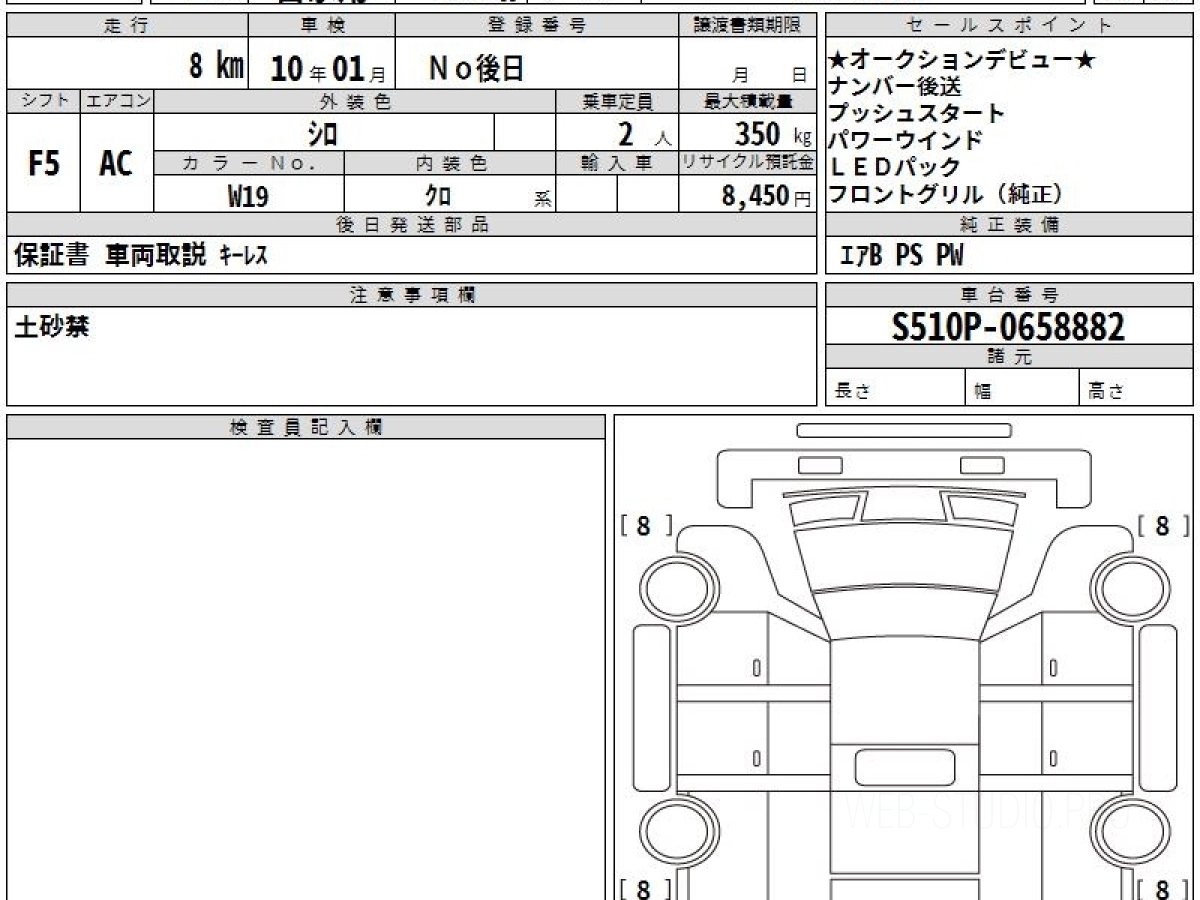This screenshot has height=900, width=1200.
Task: Click the lower-right [8] tire mark on diagram
Action: (x=1163, y=888)
